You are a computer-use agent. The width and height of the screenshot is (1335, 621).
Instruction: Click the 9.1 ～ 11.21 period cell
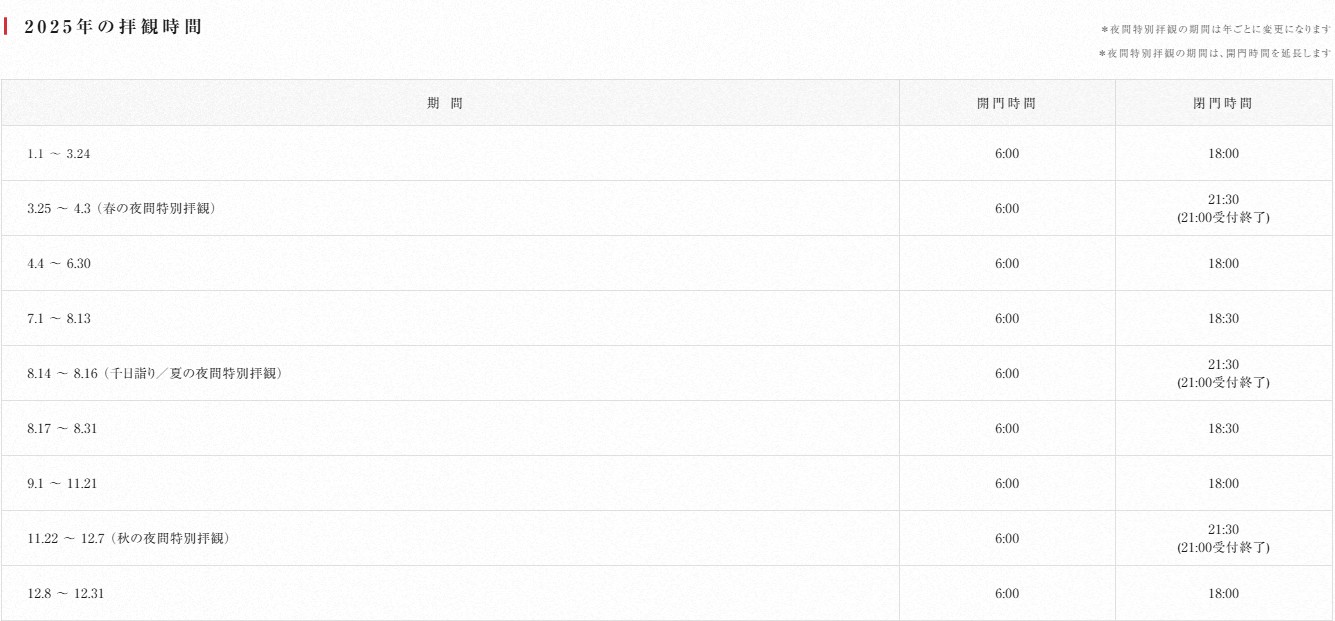click(x=450, y=483)
